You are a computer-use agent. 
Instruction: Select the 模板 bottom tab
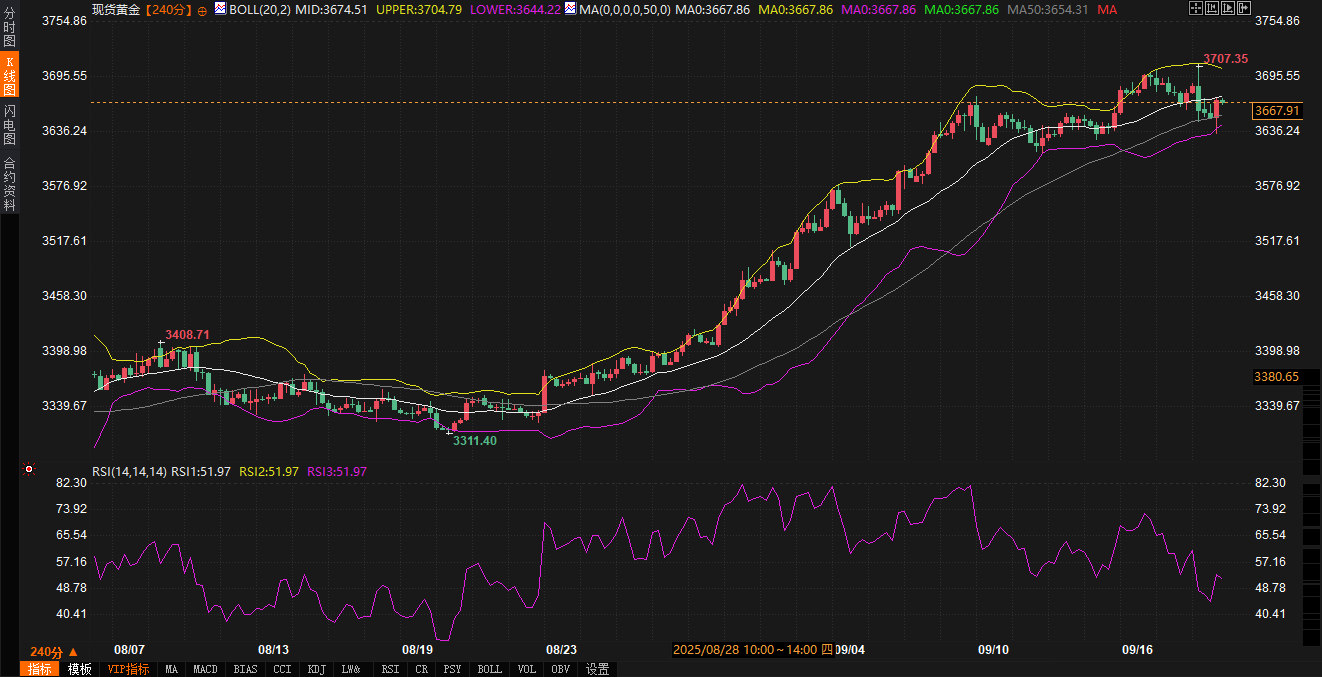pyautogui.click(x=79, y=669)
